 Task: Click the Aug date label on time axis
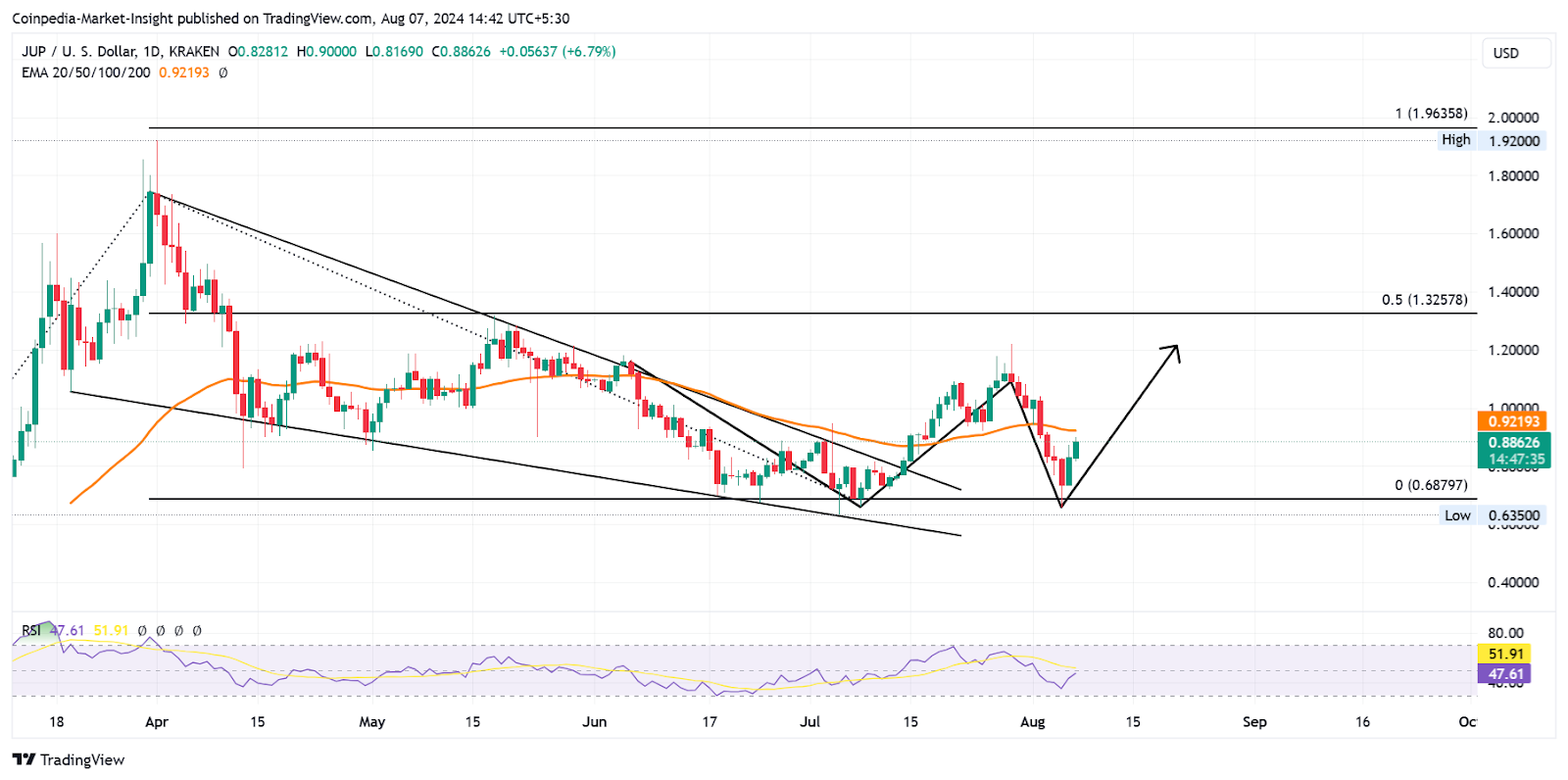(x=1033, y=722)
